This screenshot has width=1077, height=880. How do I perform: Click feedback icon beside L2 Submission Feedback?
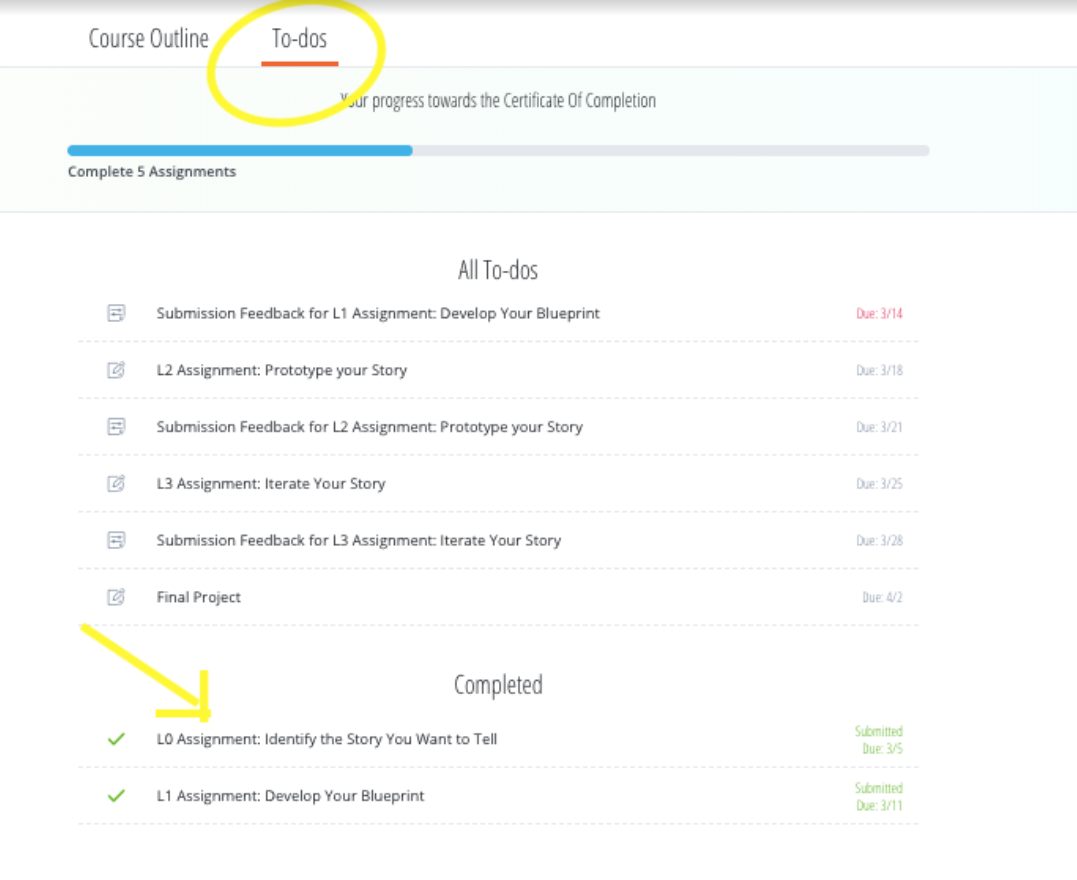click(116, 427)
